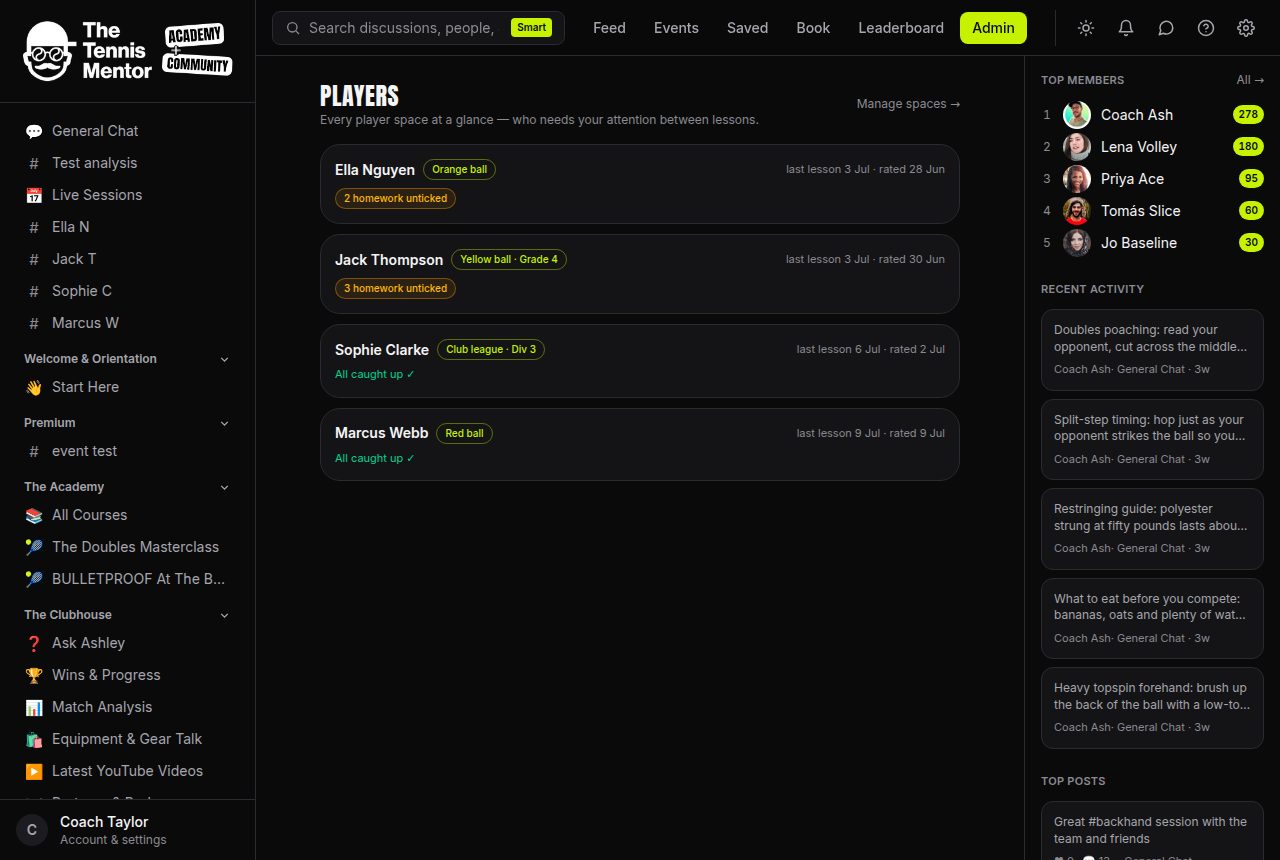1280x860 pixels.
Task: Click the Latest YouTube Videos play icon
Action: 34,771
